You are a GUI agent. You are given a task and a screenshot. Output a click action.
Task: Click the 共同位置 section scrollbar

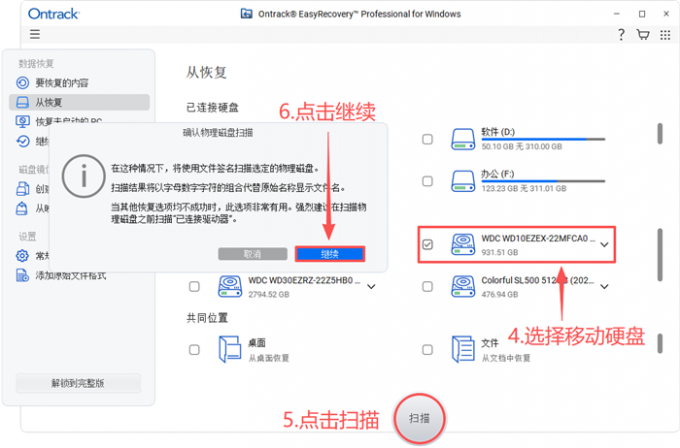(660, 343)
